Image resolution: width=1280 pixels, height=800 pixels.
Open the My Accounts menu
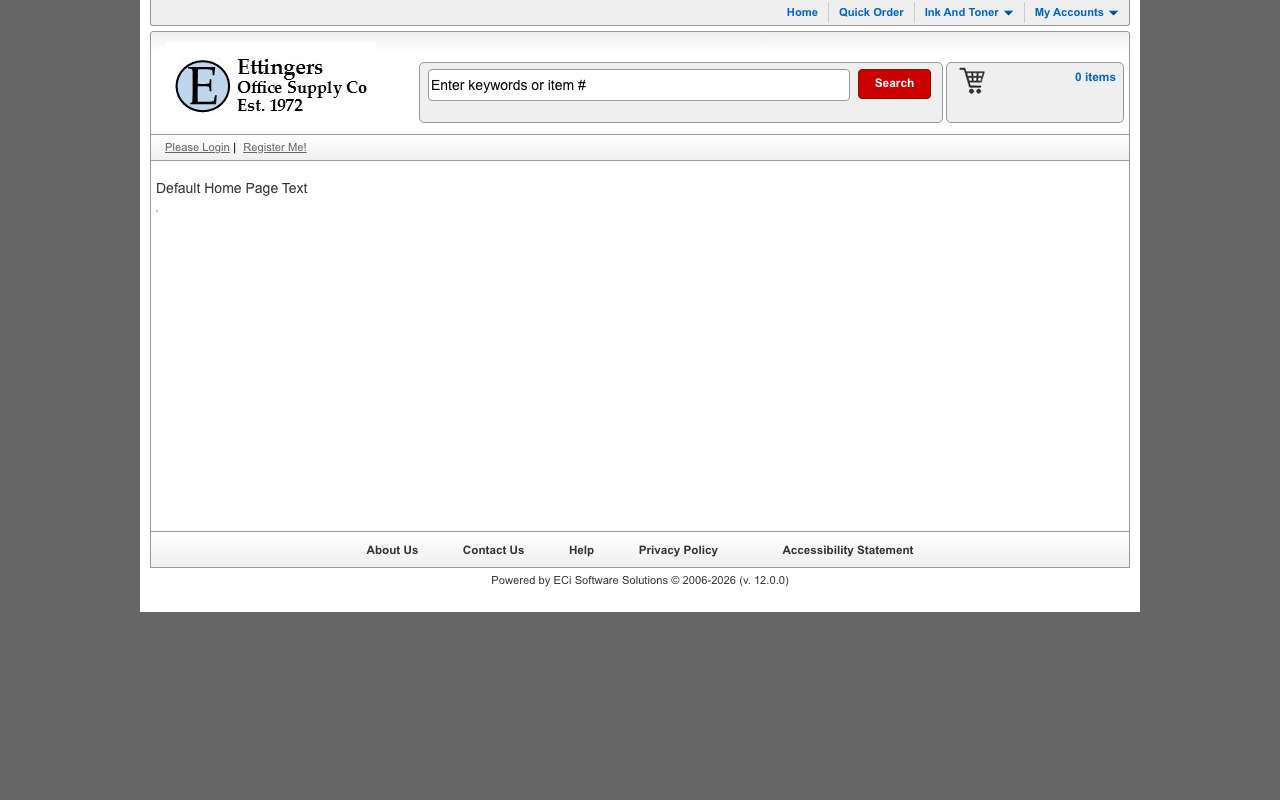point(1069,12)
